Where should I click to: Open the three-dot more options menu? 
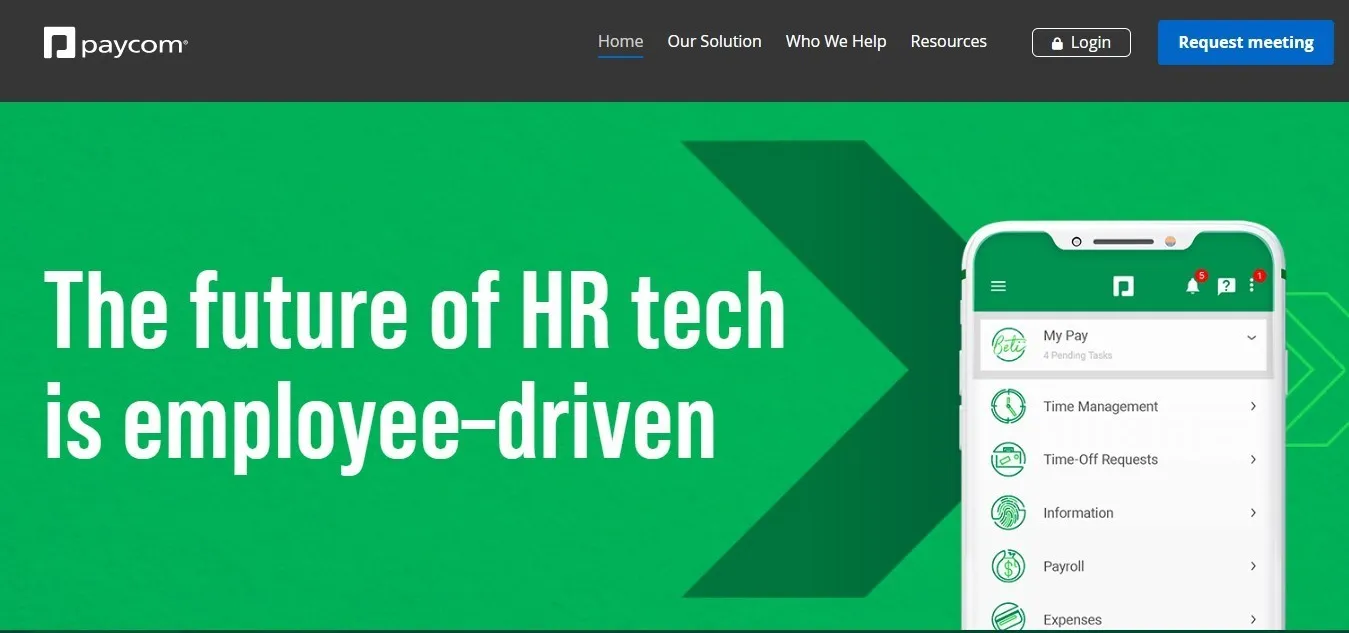click(x=1253, y=284)
